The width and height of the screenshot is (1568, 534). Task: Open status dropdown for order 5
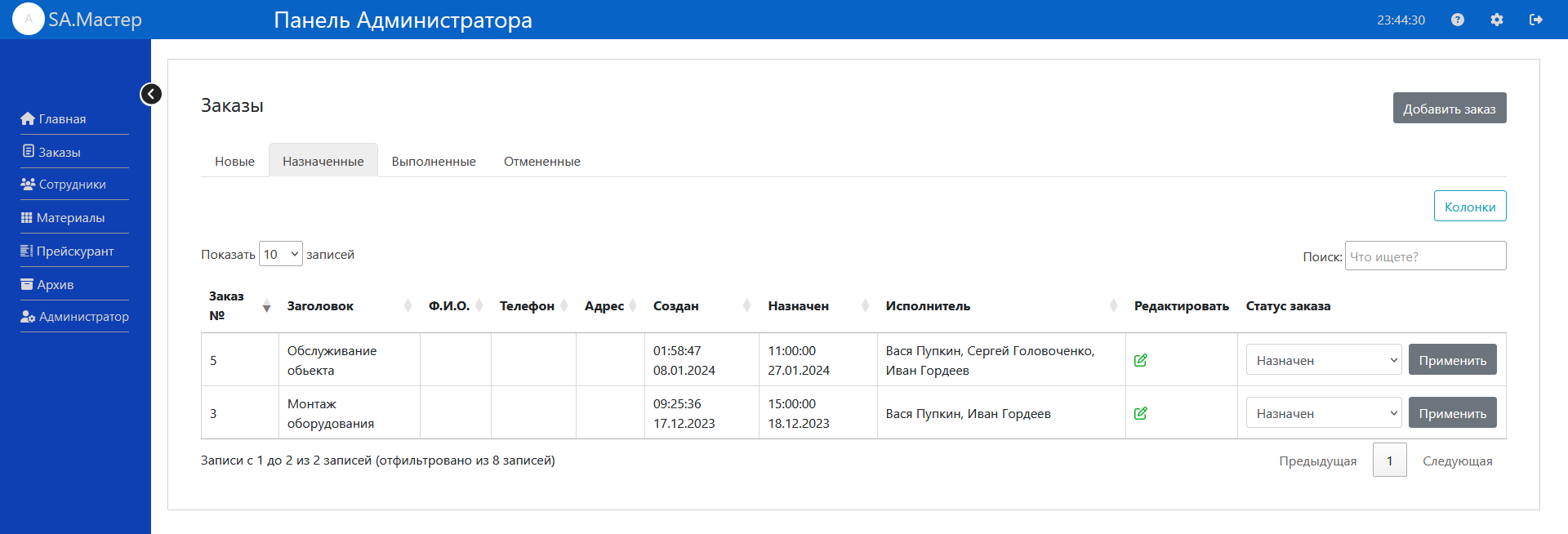click(1323, 360)
